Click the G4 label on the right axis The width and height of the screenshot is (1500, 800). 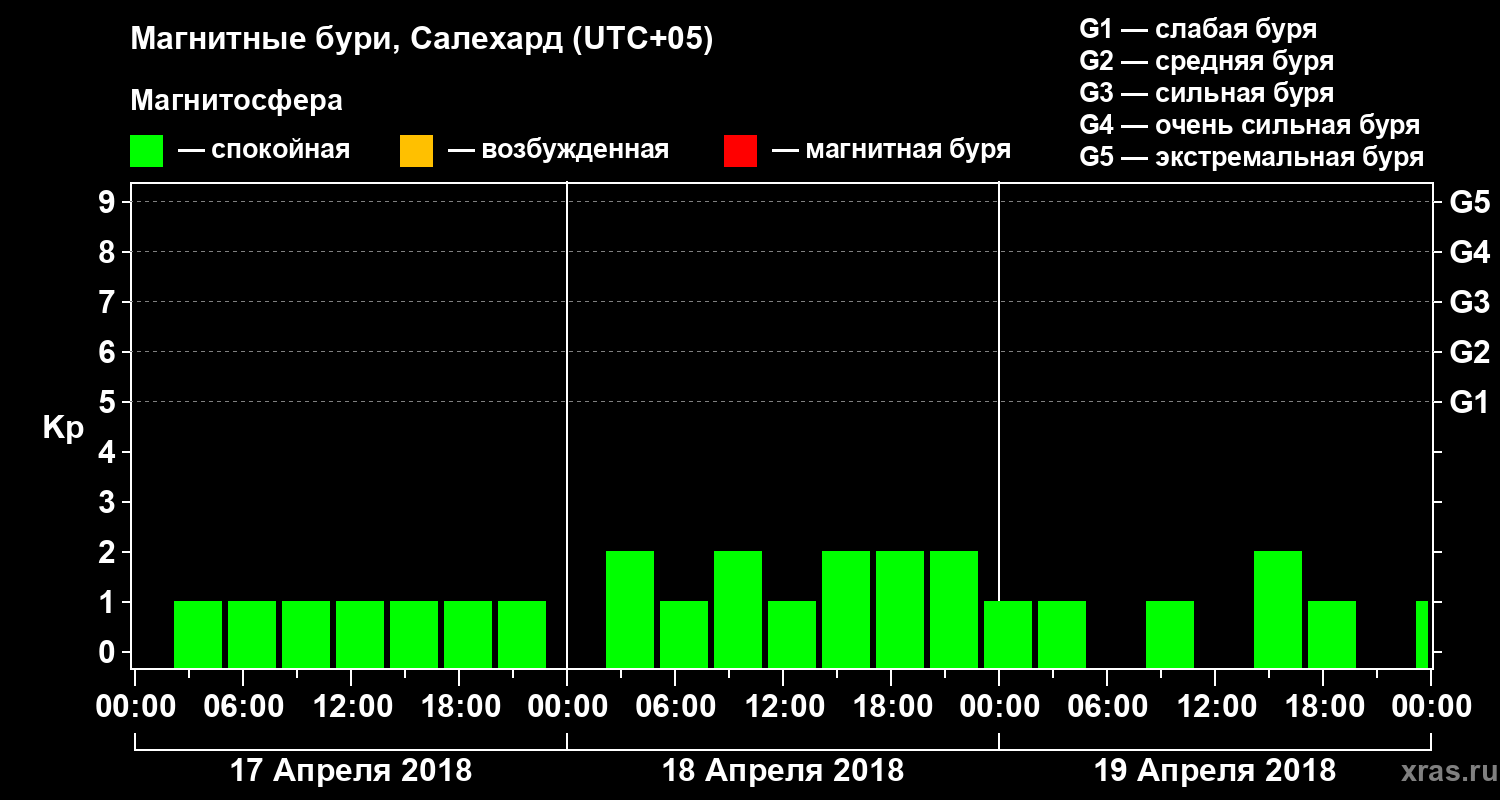pyautogui.click(x=1470, y=252)
